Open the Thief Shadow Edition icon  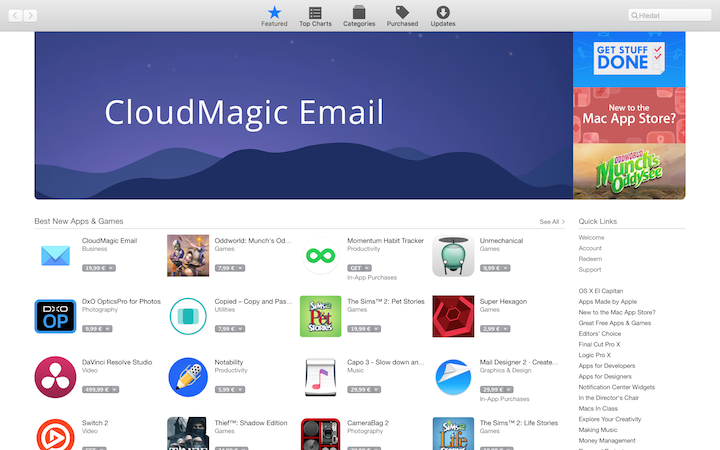click(x=188, y=433)
